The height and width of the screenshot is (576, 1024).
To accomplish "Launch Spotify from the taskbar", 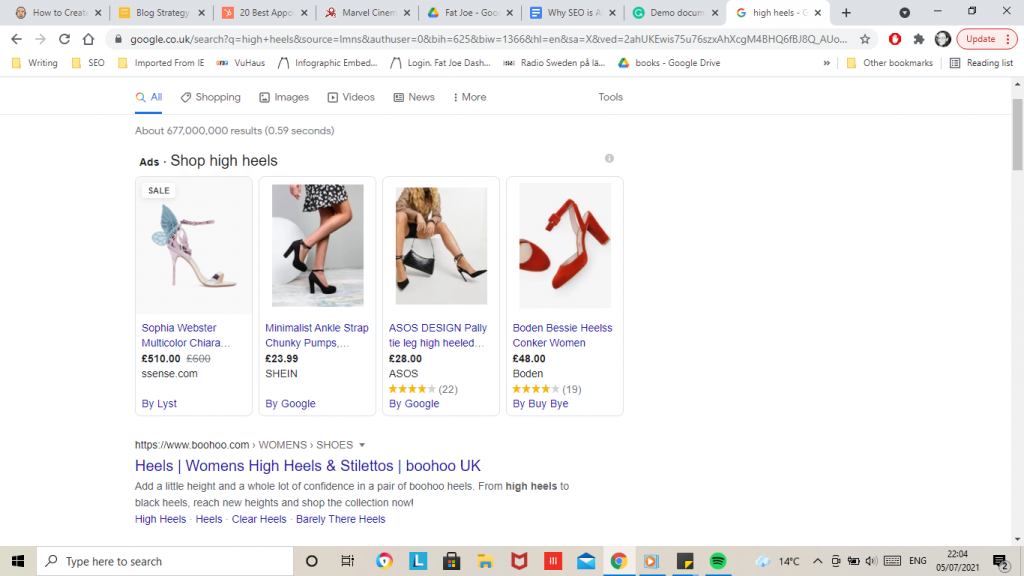I will pos(718,561).
